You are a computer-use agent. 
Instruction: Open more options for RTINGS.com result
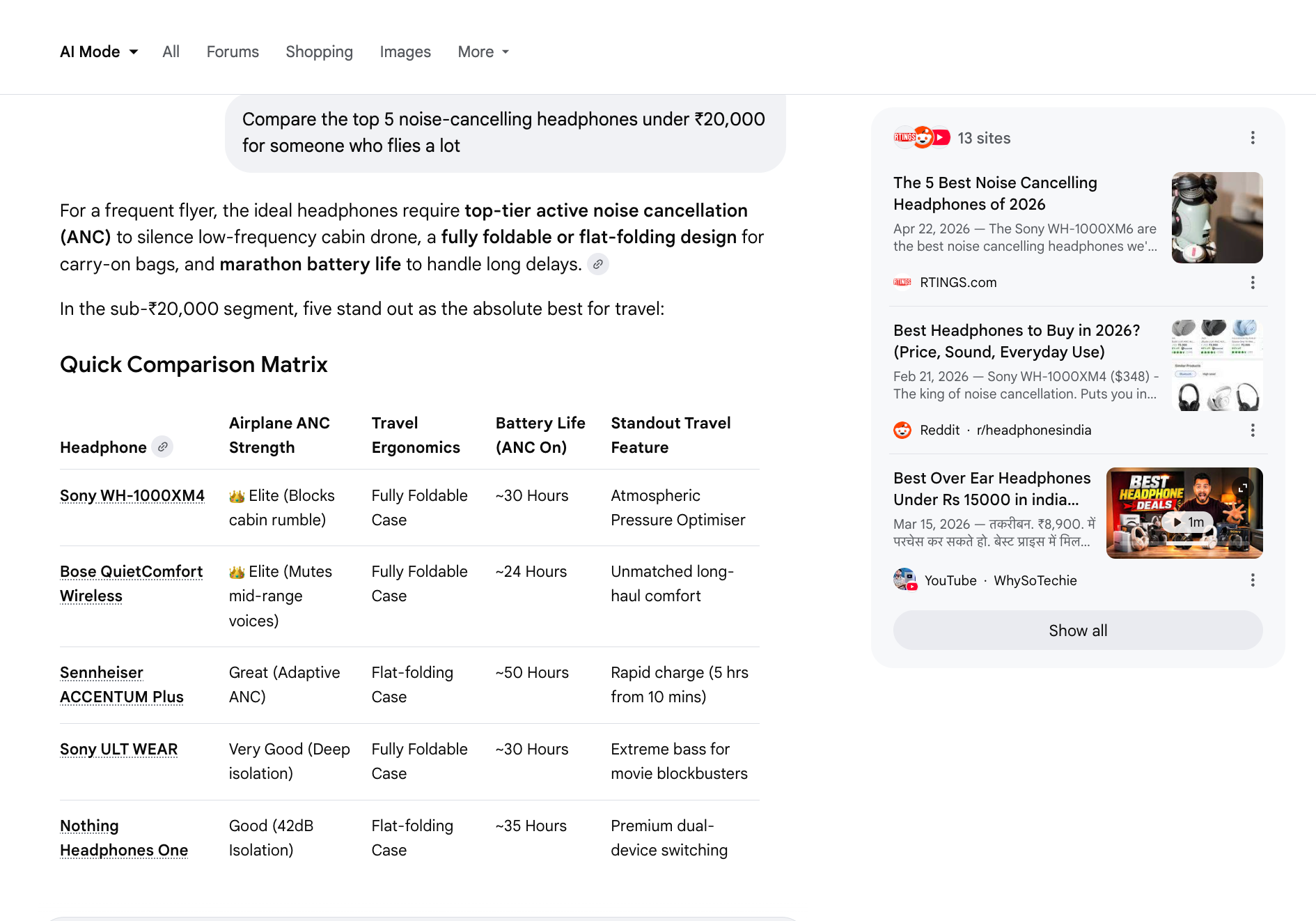point(1253,282)
